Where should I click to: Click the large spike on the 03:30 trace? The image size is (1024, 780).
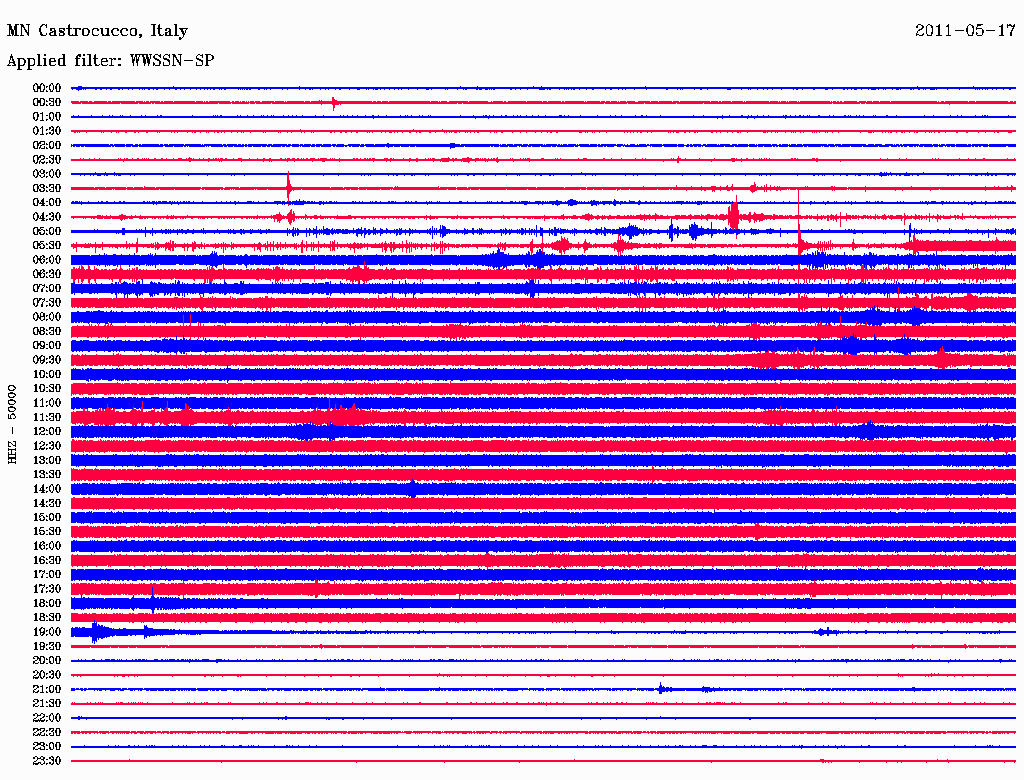click(x=289, y=187)
